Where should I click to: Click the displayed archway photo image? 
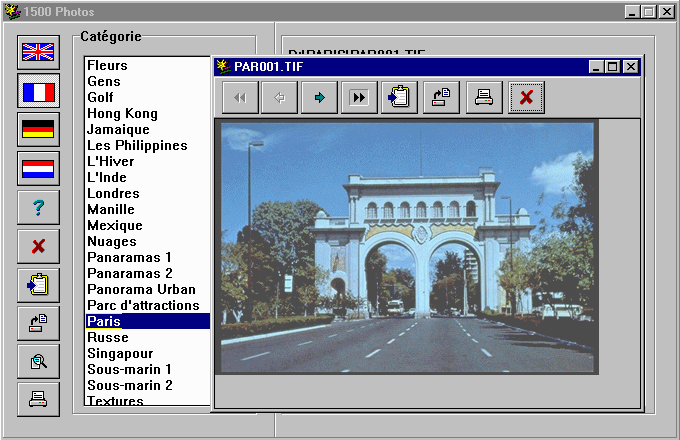coord(408,246)
